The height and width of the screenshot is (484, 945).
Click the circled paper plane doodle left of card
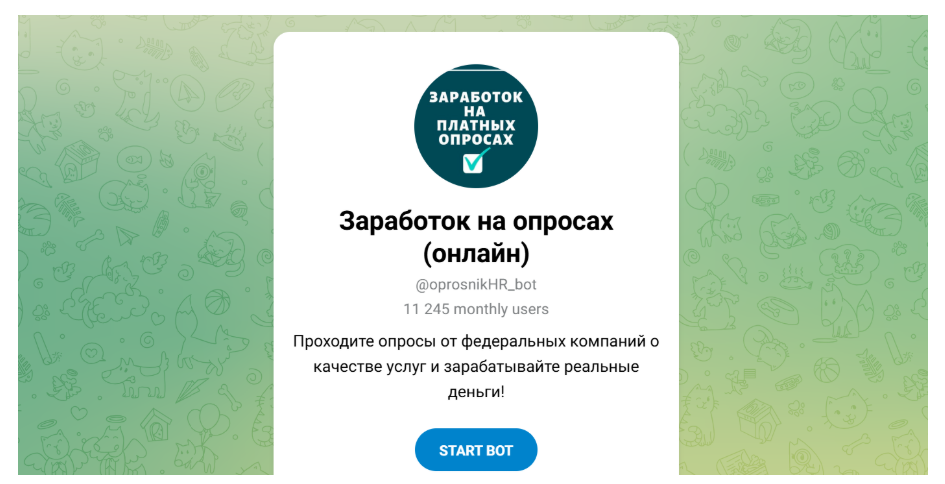point(187,92)
